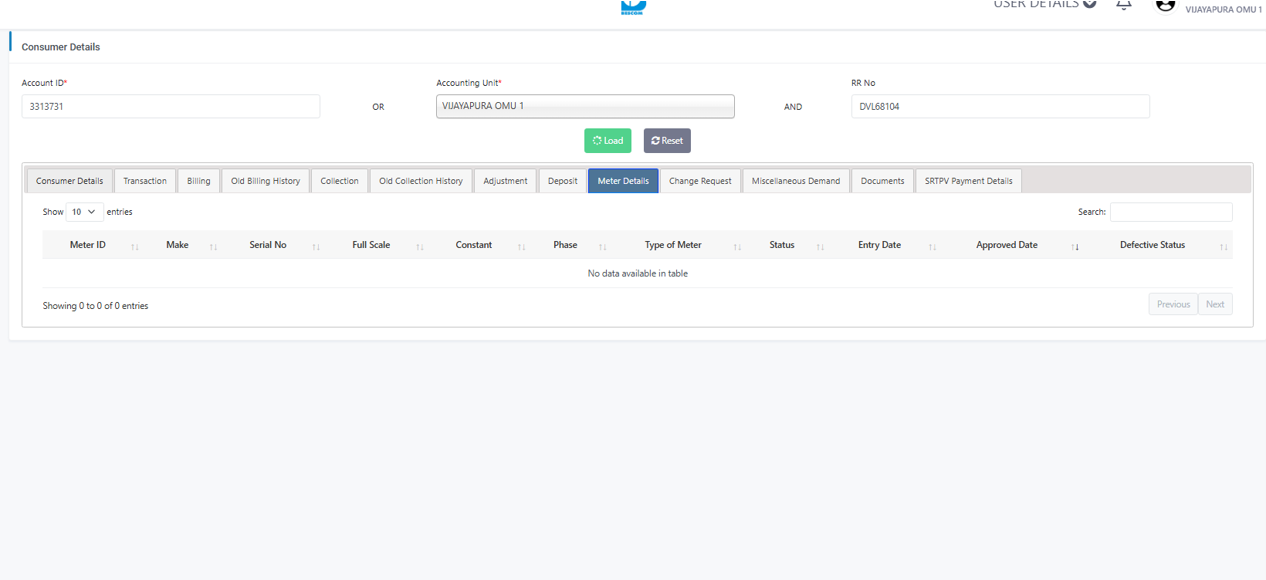Sort by Phase column arrows
This screenshot has width=1266, height=580.
click(x=602, y=246)
